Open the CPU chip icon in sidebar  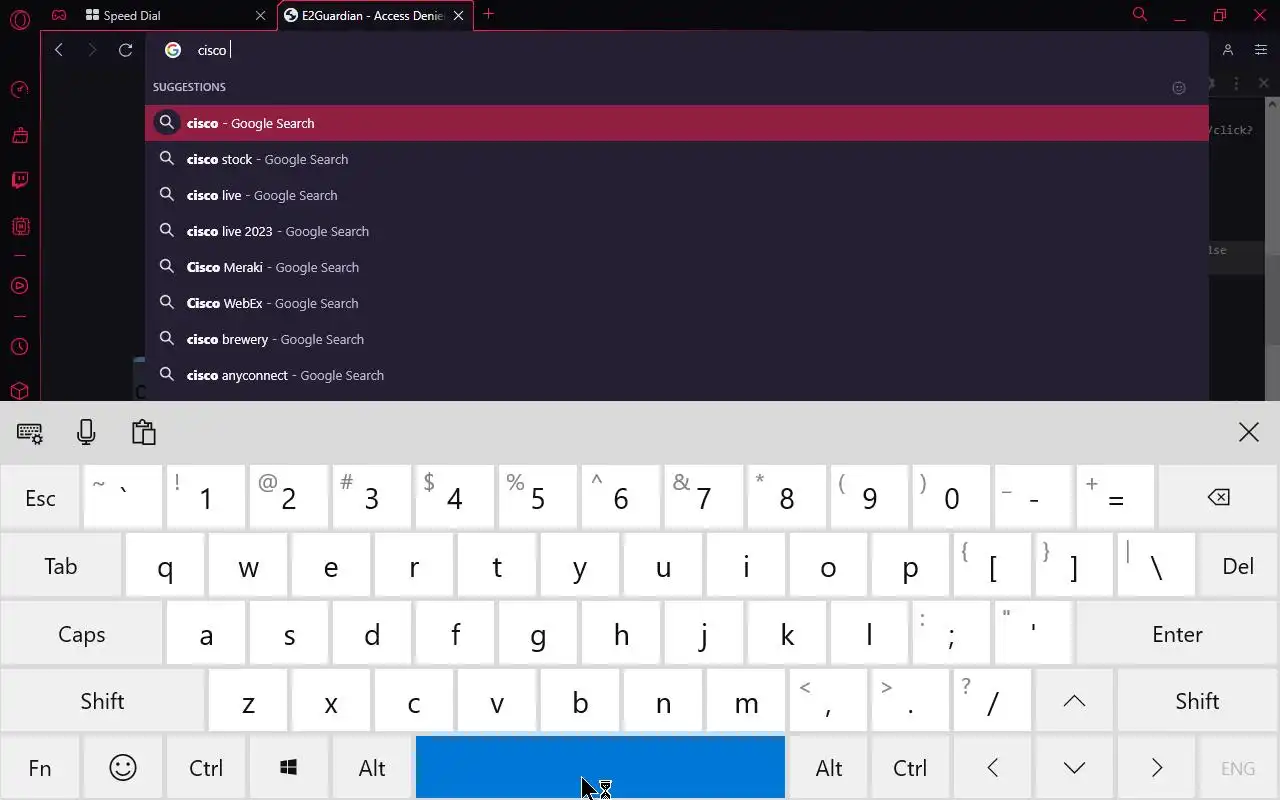[20, 226]
